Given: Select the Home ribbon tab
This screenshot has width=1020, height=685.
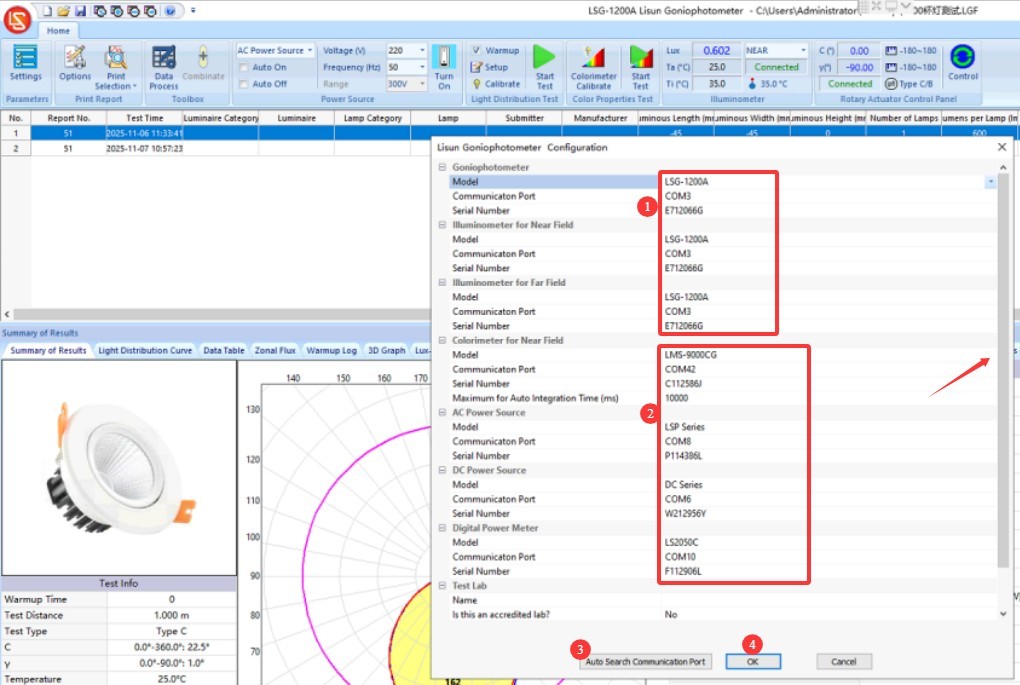Looking at the screenshot, I should pos(58,31).
